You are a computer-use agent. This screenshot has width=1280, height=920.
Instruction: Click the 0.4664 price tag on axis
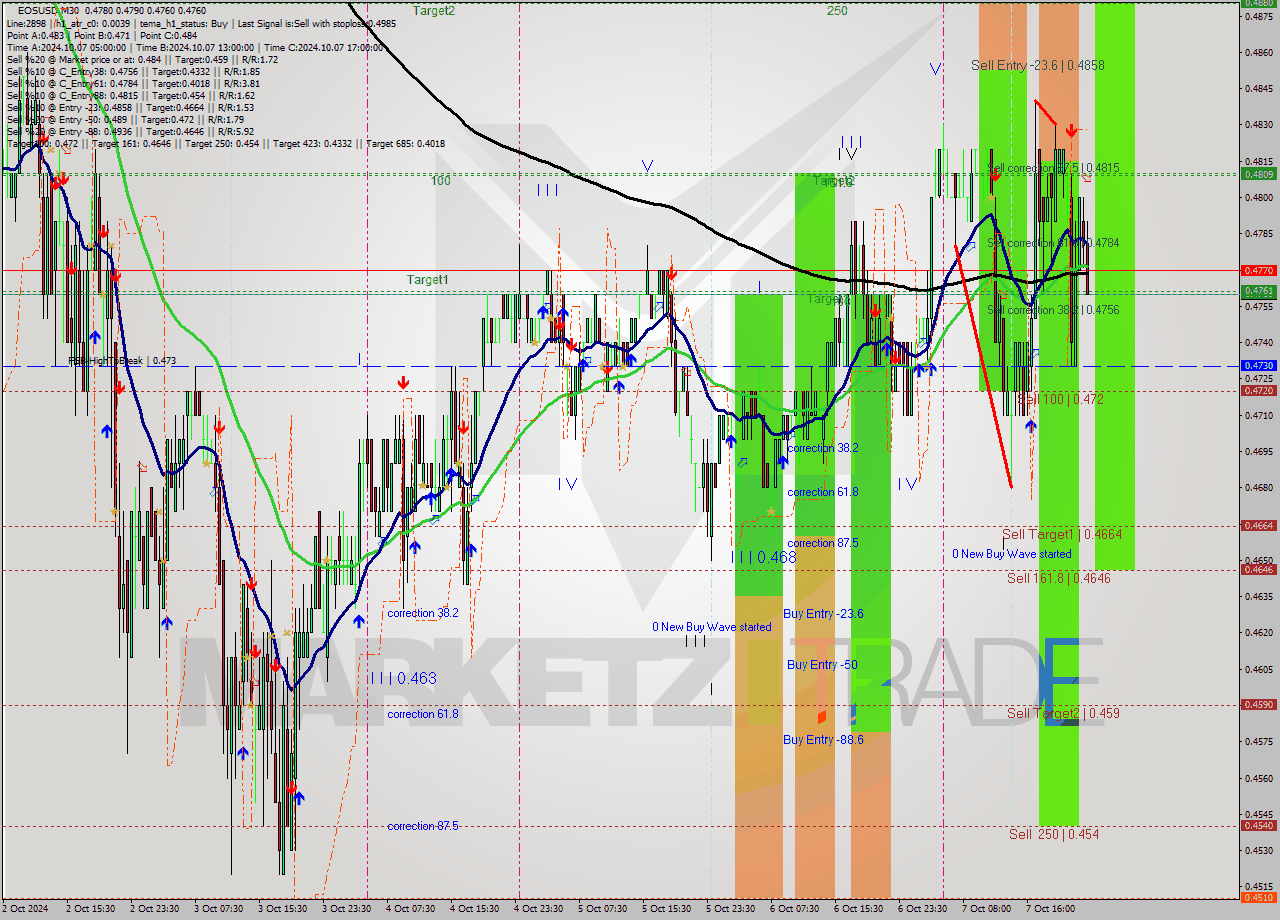(x=1258, y=525)
